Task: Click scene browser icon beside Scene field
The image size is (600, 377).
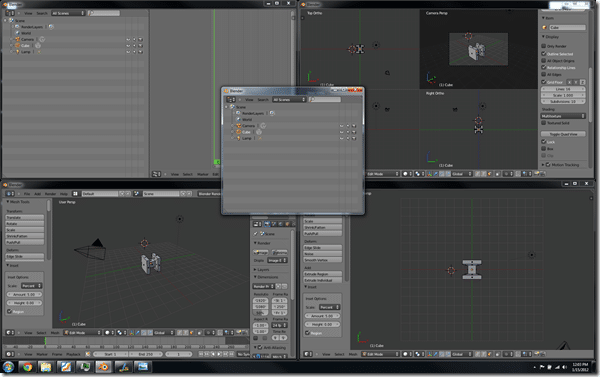Action: coord(136,194)
